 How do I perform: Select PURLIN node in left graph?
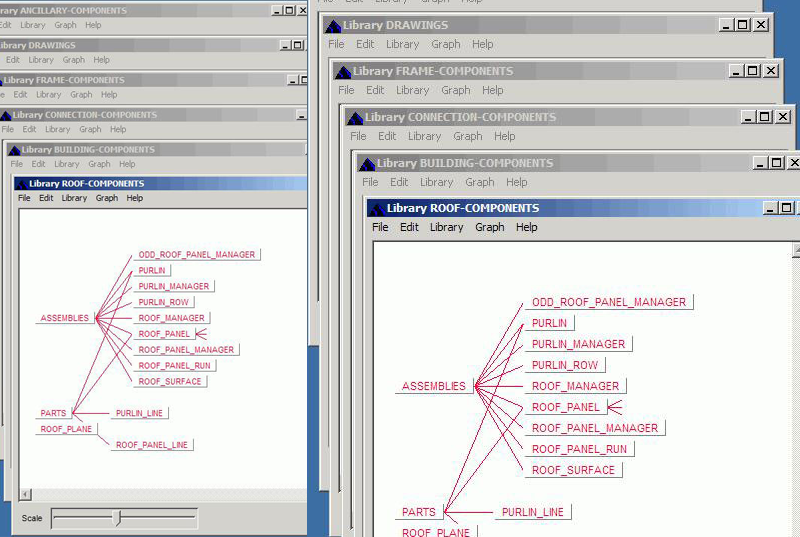pos(152,270)
